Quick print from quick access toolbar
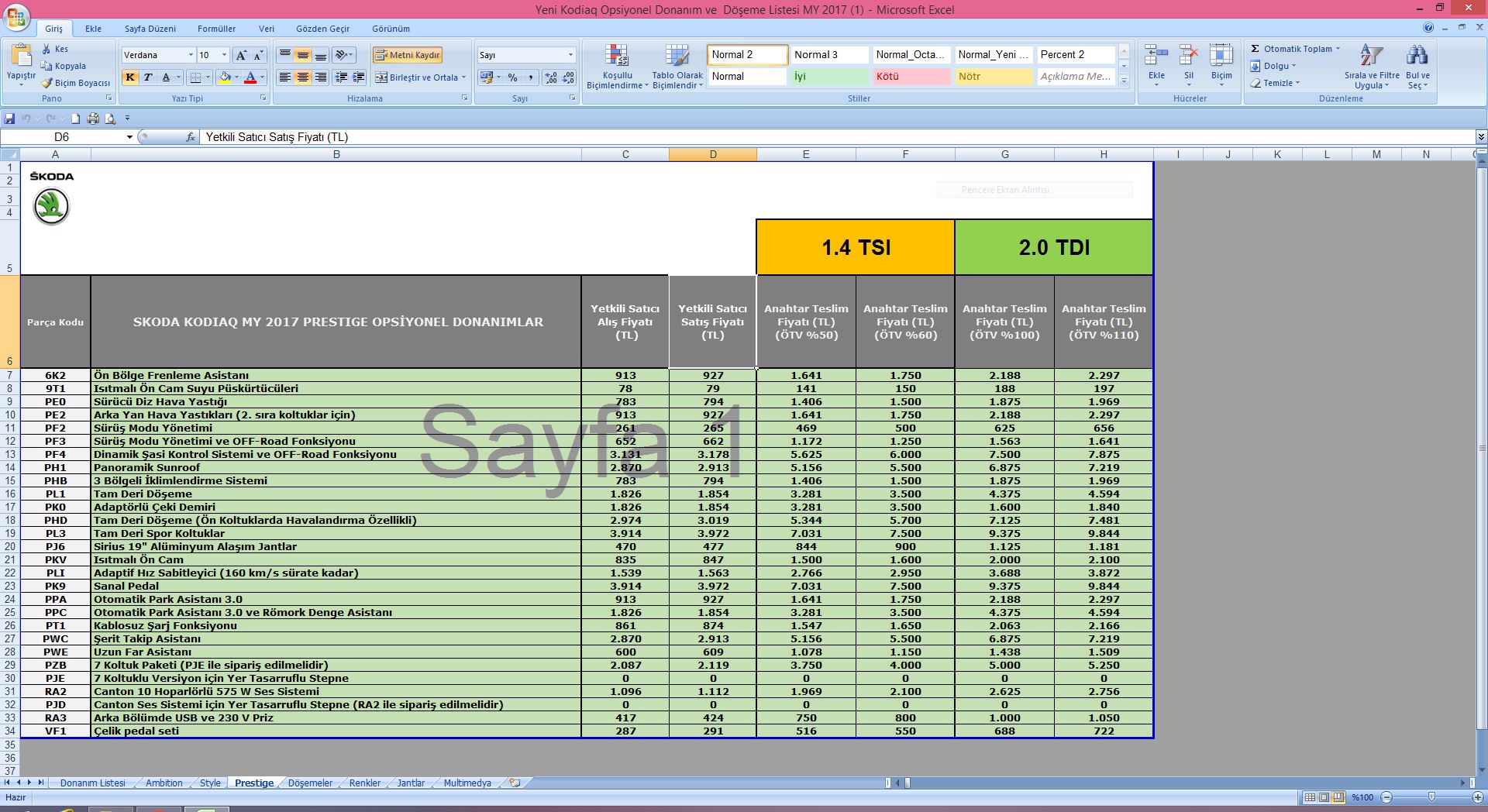 click(x=93, y=119)
